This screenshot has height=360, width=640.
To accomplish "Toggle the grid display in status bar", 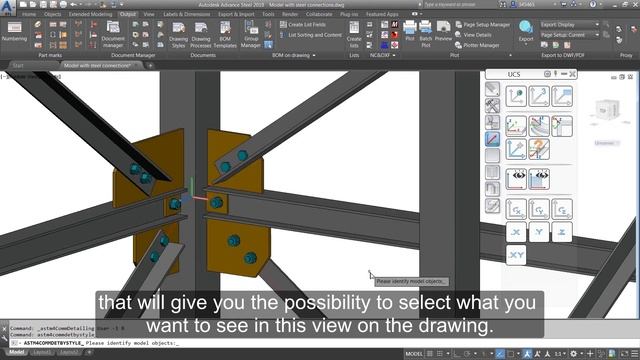I will pos(429,353).
